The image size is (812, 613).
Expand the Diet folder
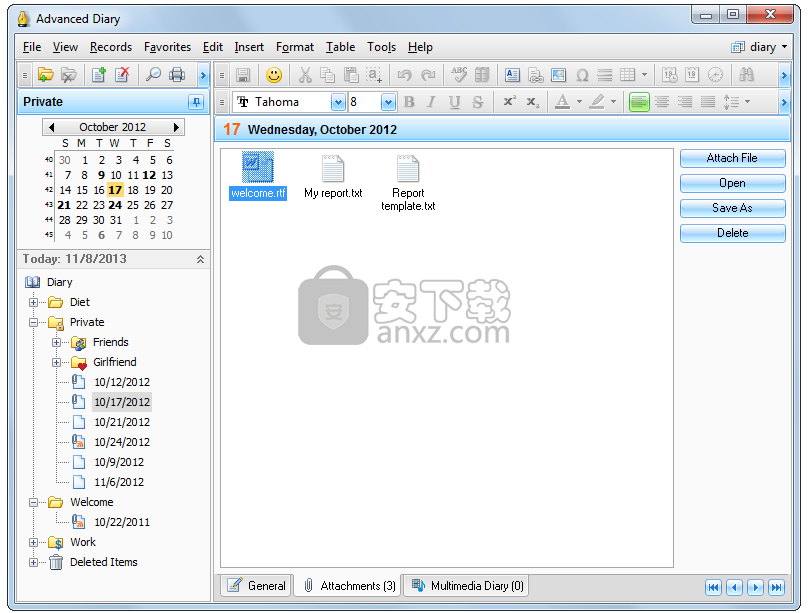point(34,302)
